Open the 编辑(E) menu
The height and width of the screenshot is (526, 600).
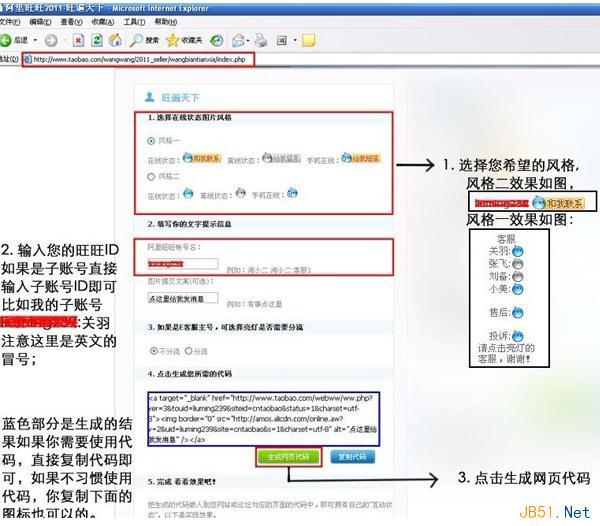click(x=40, y=22)
